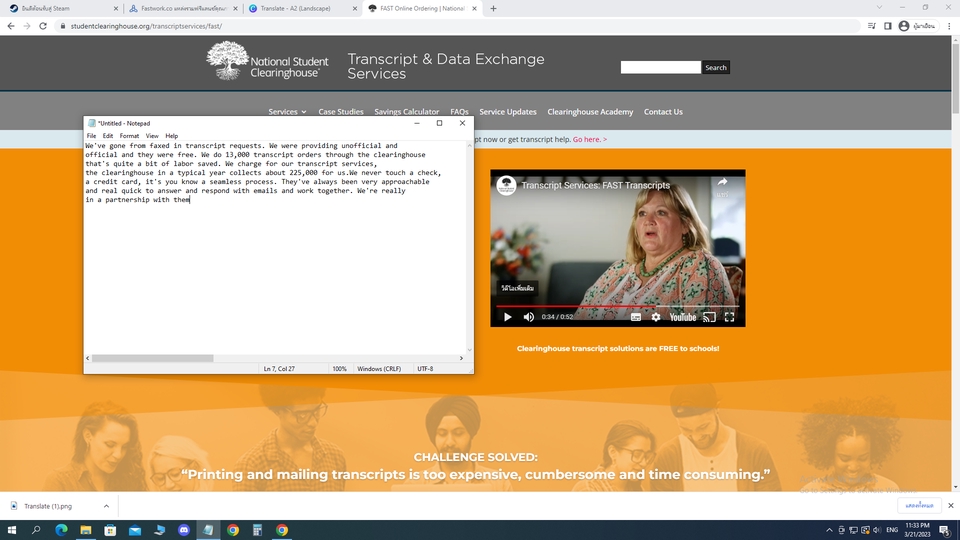Close the downloads bar
The width and height of the screenshot is (960, 540).
point(951,506)
